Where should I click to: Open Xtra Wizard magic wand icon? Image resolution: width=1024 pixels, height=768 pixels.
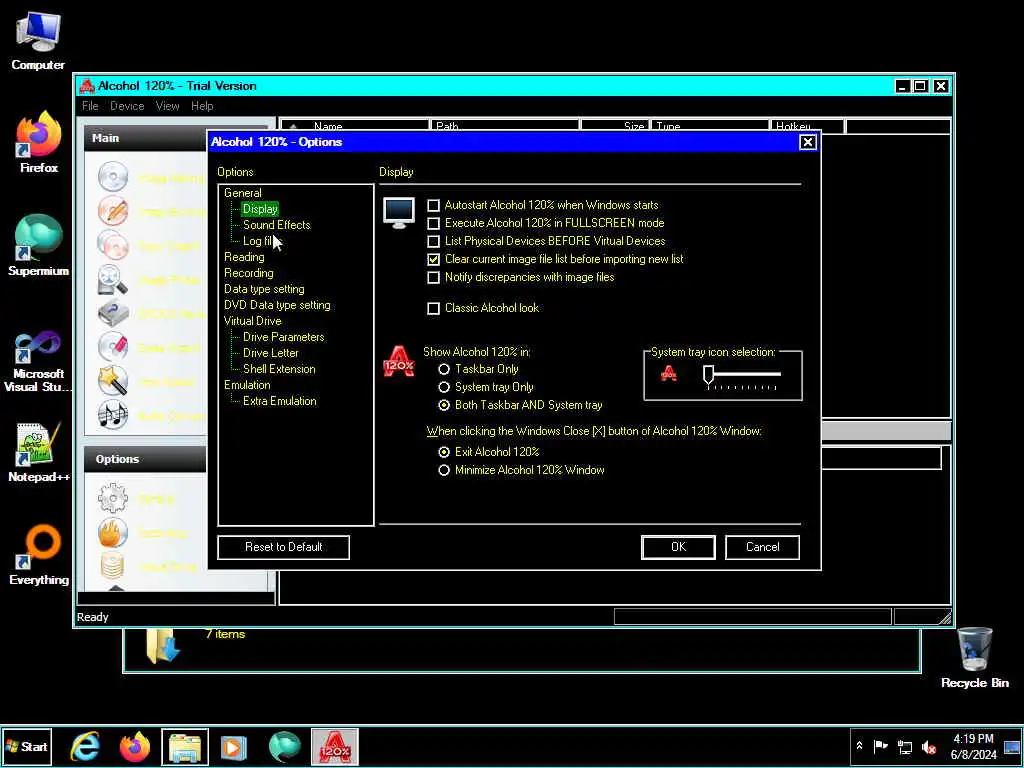pyautogui.click(x=113, y=381)
